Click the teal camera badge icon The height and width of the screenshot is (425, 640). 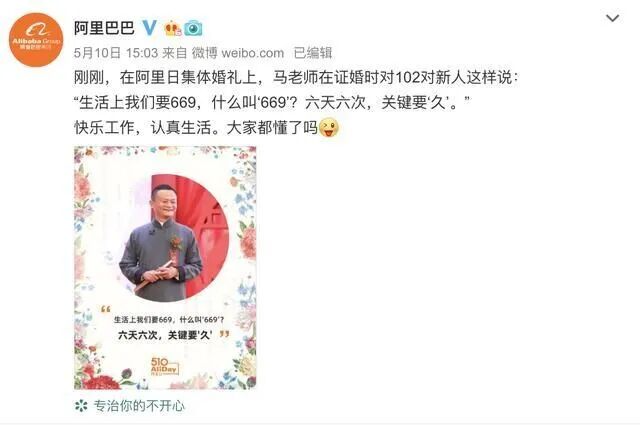(193, 28)
